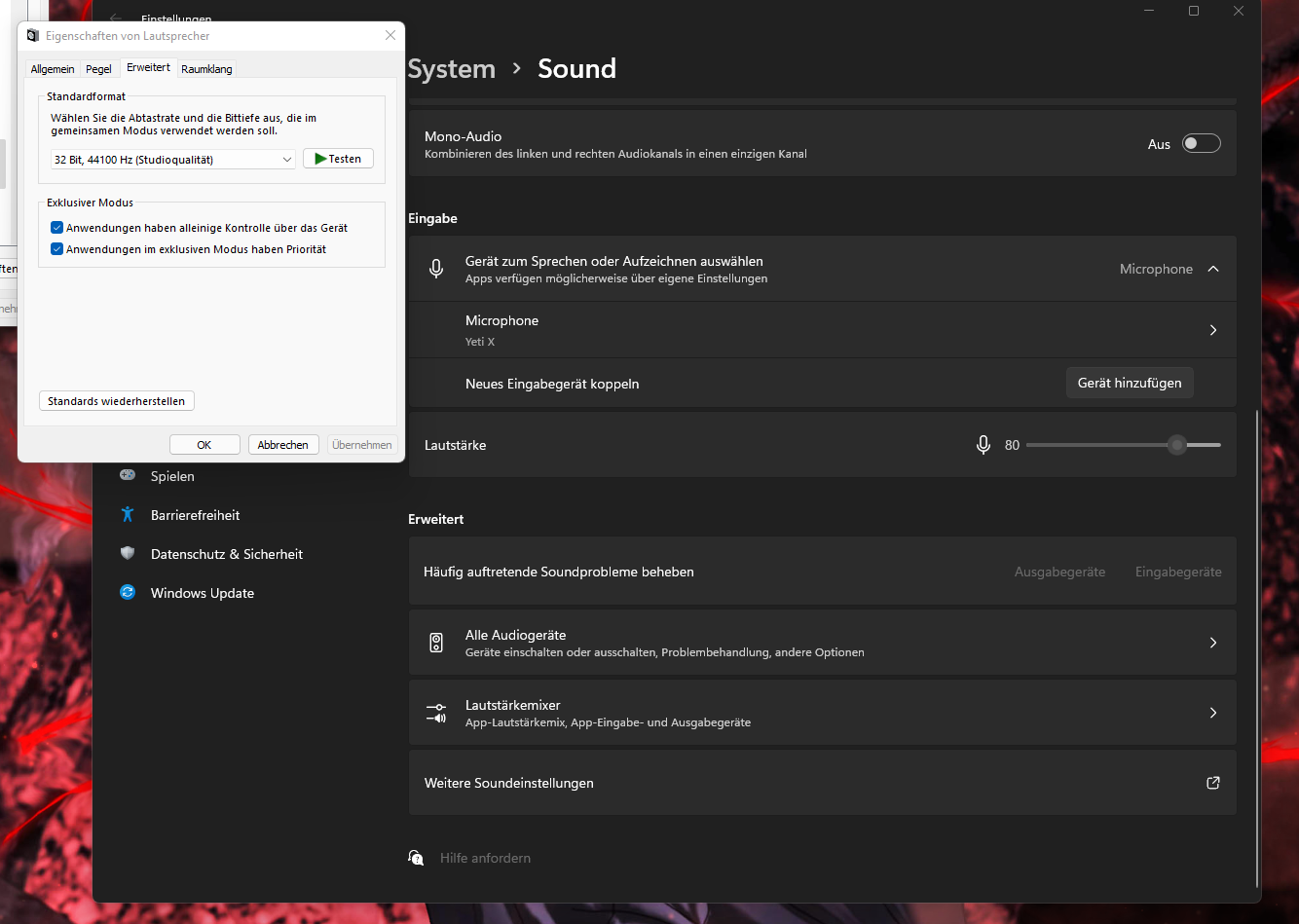1299x924 pixels.
Task: Click the Lautstärkemixer mixer icon
Action: click(x=436, y=713)
